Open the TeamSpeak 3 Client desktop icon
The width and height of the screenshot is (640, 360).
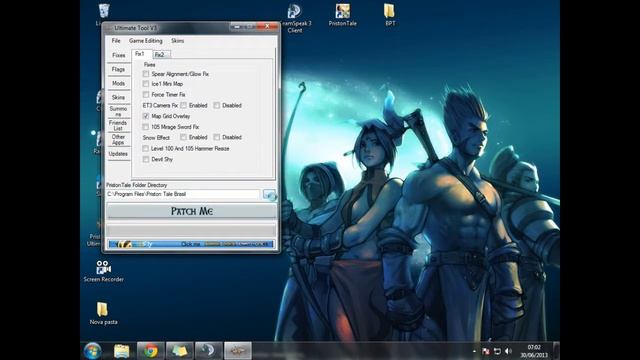[295, 18]
